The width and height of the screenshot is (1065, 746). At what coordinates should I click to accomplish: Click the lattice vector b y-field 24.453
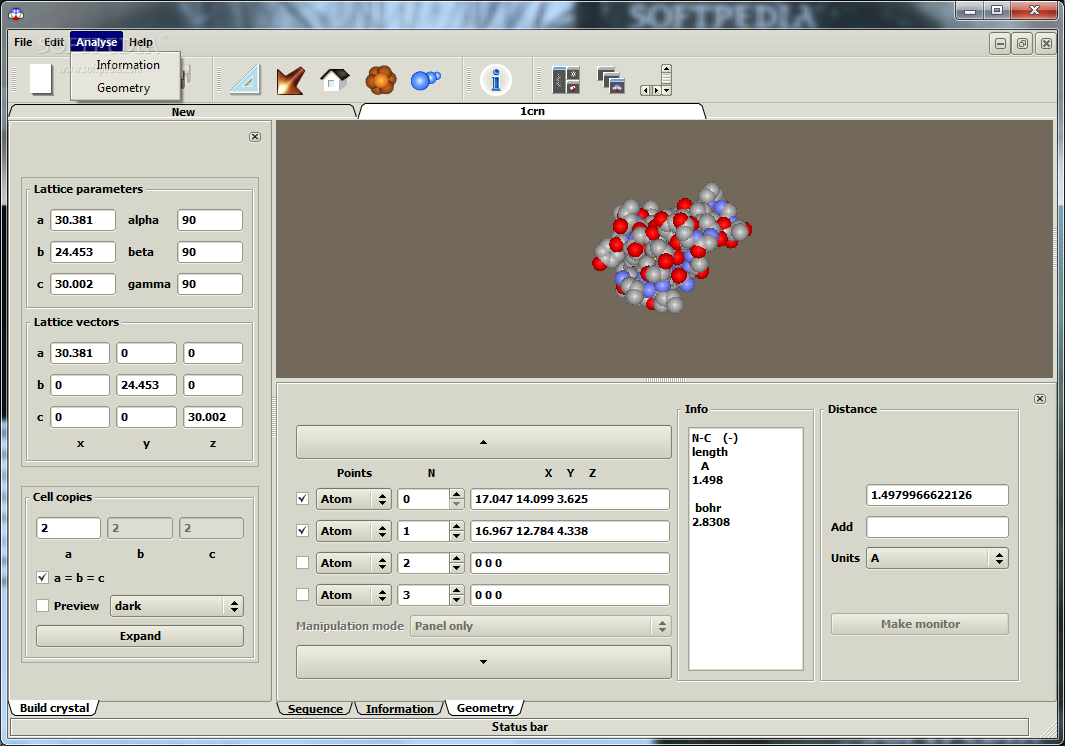[x=146, y=385]
